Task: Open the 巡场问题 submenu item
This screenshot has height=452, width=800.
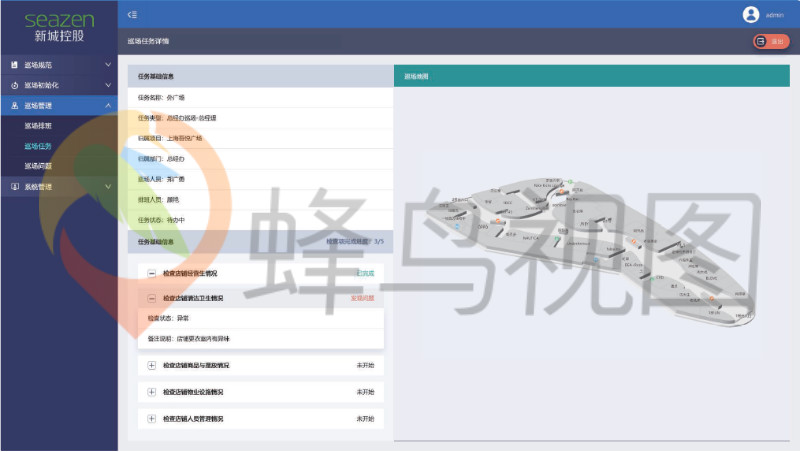Action: click(38, 166)
